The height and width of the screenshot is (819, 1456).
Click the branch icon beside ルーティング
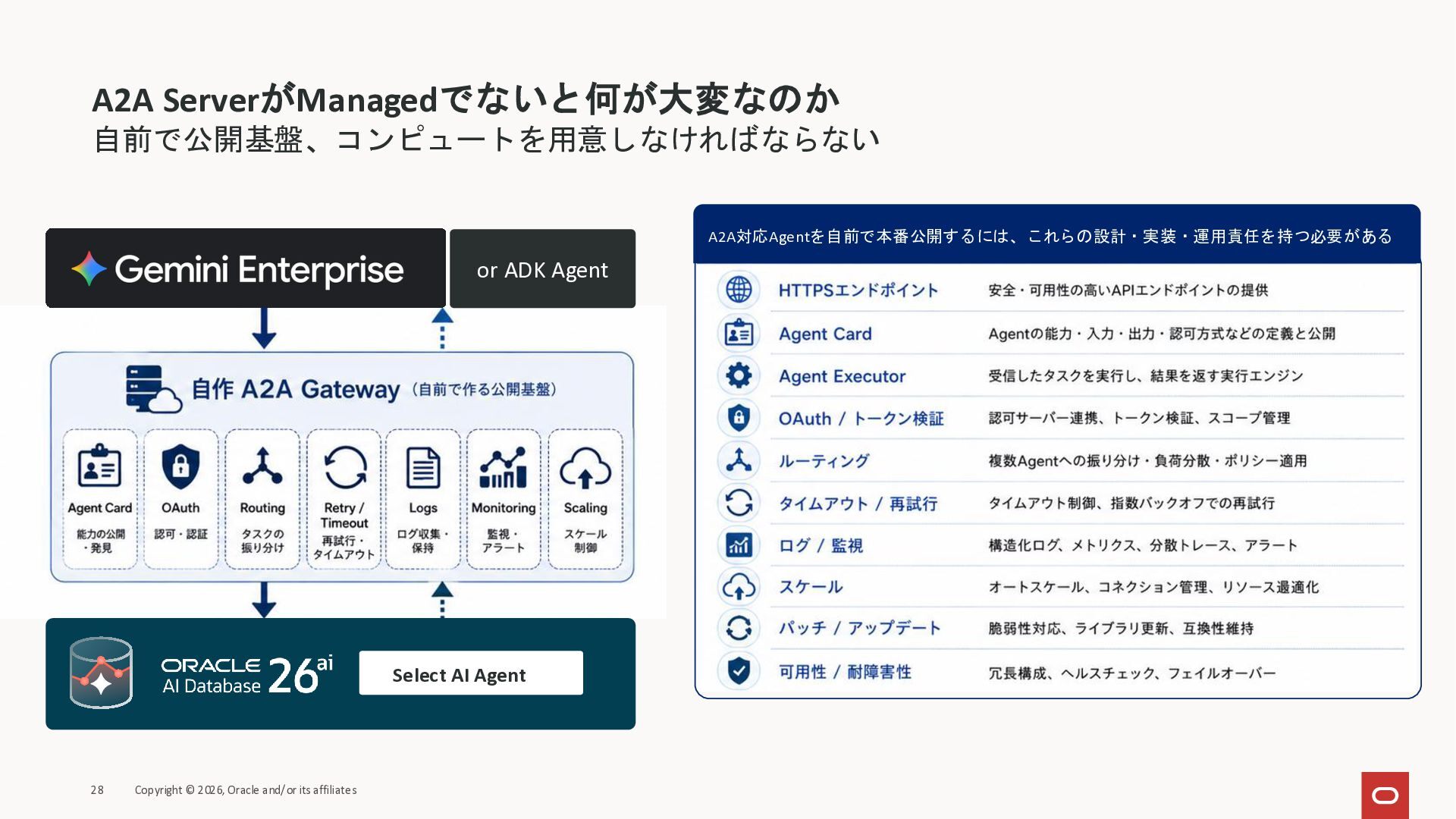pyautogui.click(x=739, y=460)
